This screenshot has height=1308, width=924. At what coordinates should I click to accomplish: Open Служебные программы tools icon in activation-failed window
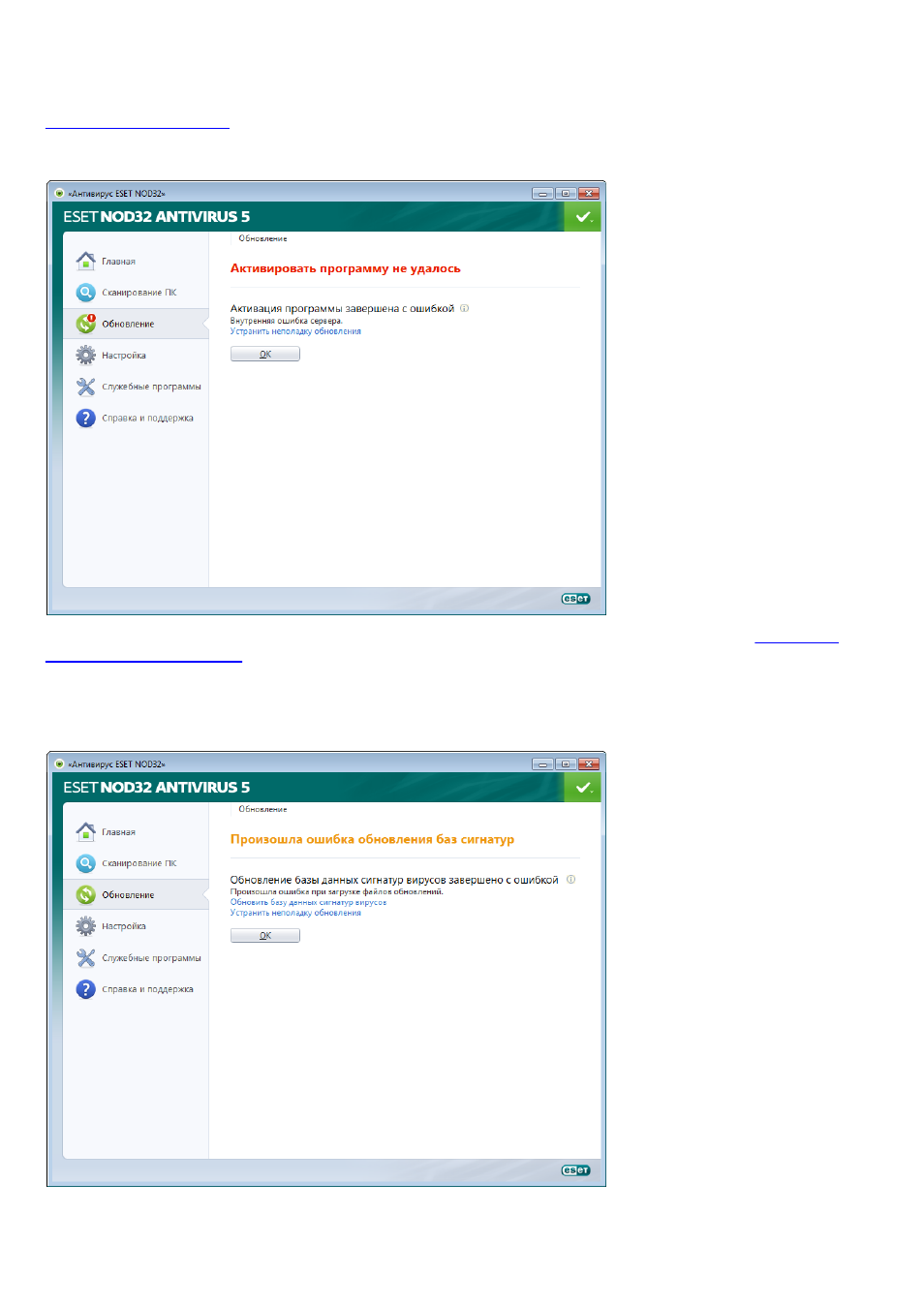coord(86,387)
